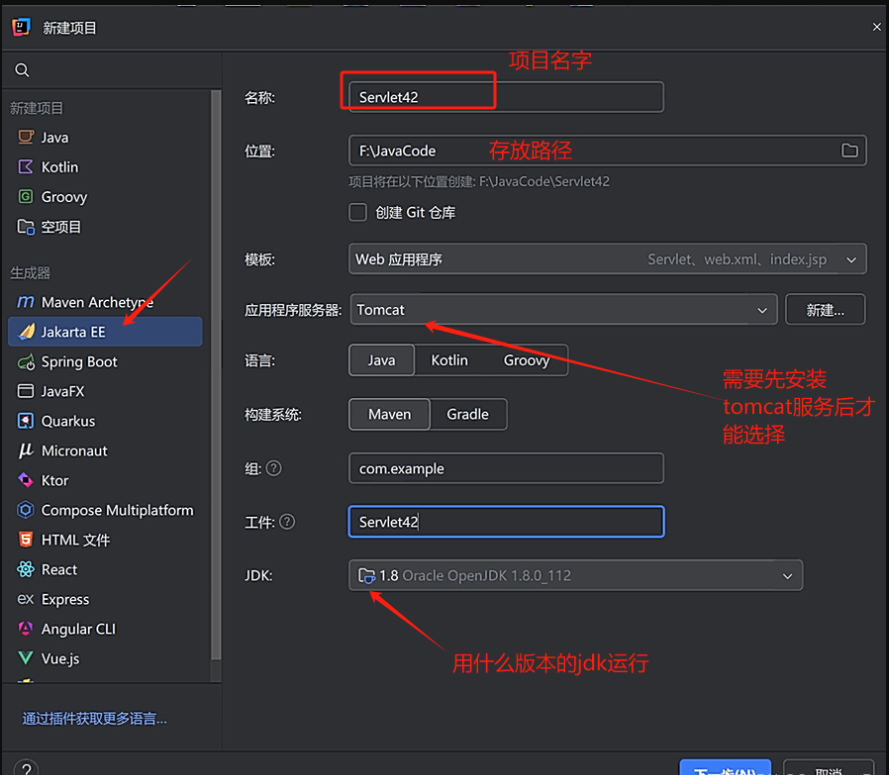The width and height of the screenshot is (889, 775).
Task: Enable the 创建 Git 仓库 checkbox
Action: tap(358, 213)
